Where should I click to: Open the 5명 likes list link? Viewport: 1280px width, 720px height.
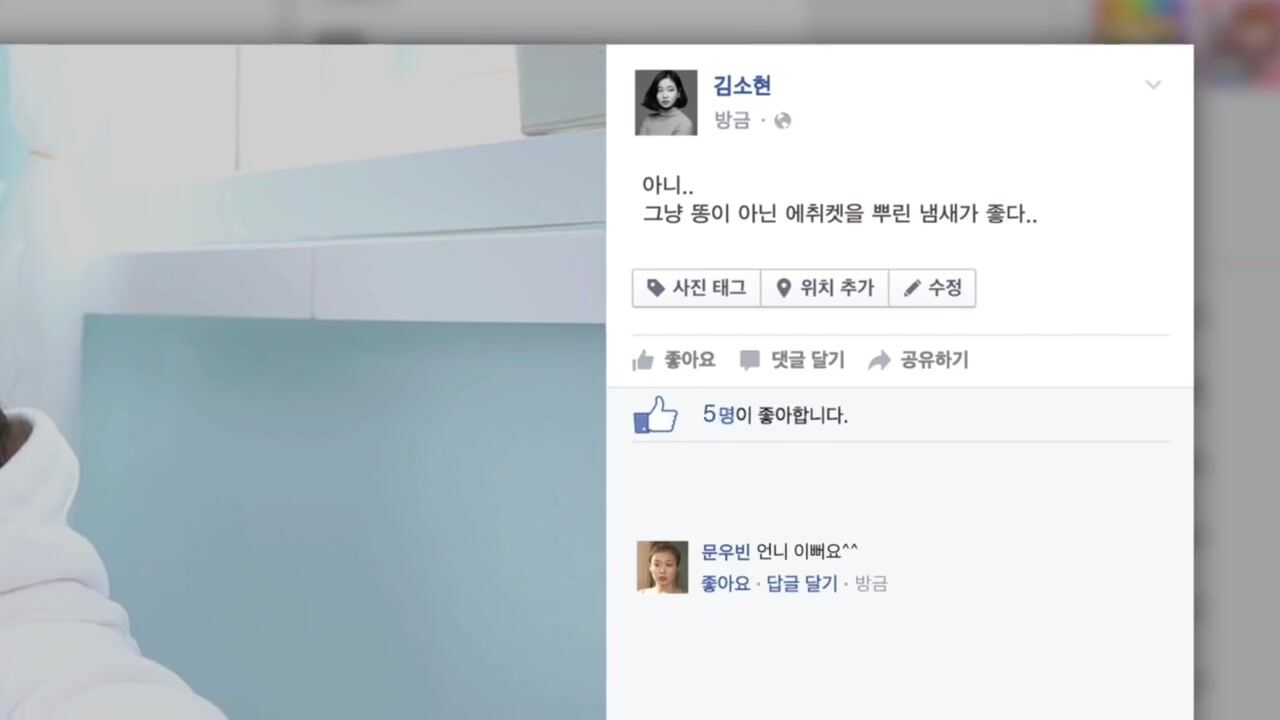718,415
